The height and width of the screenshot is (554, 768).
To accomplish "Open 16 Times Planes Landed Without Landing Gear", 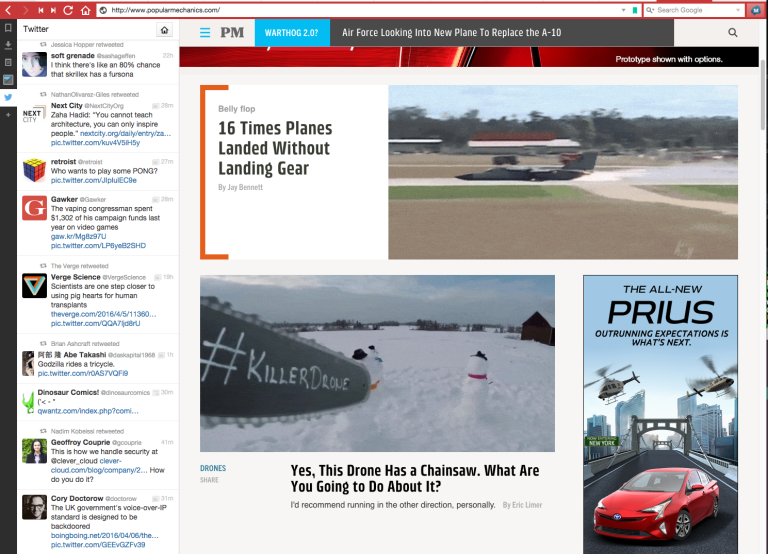I will (275, 148).
